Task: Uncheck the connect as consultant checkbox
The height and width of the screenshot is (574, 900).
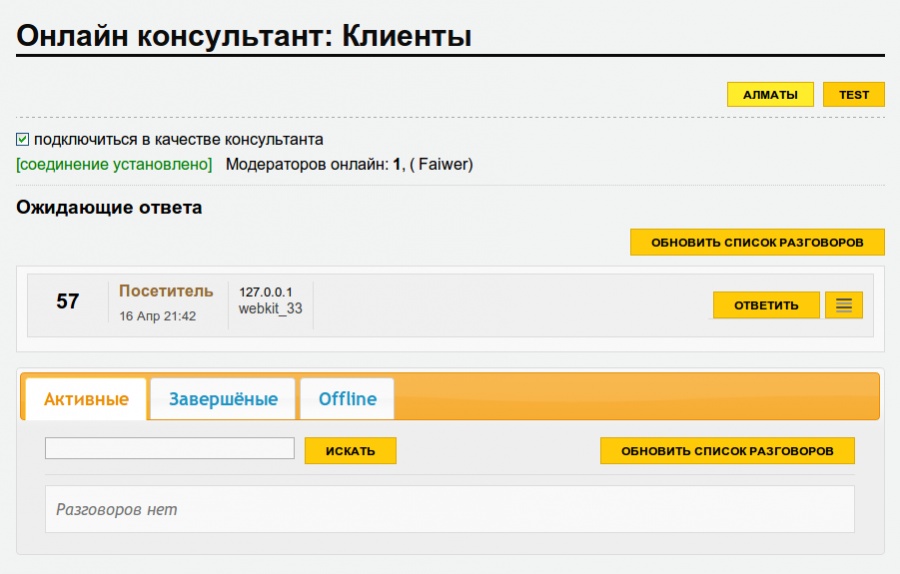Action: point(23,140)
